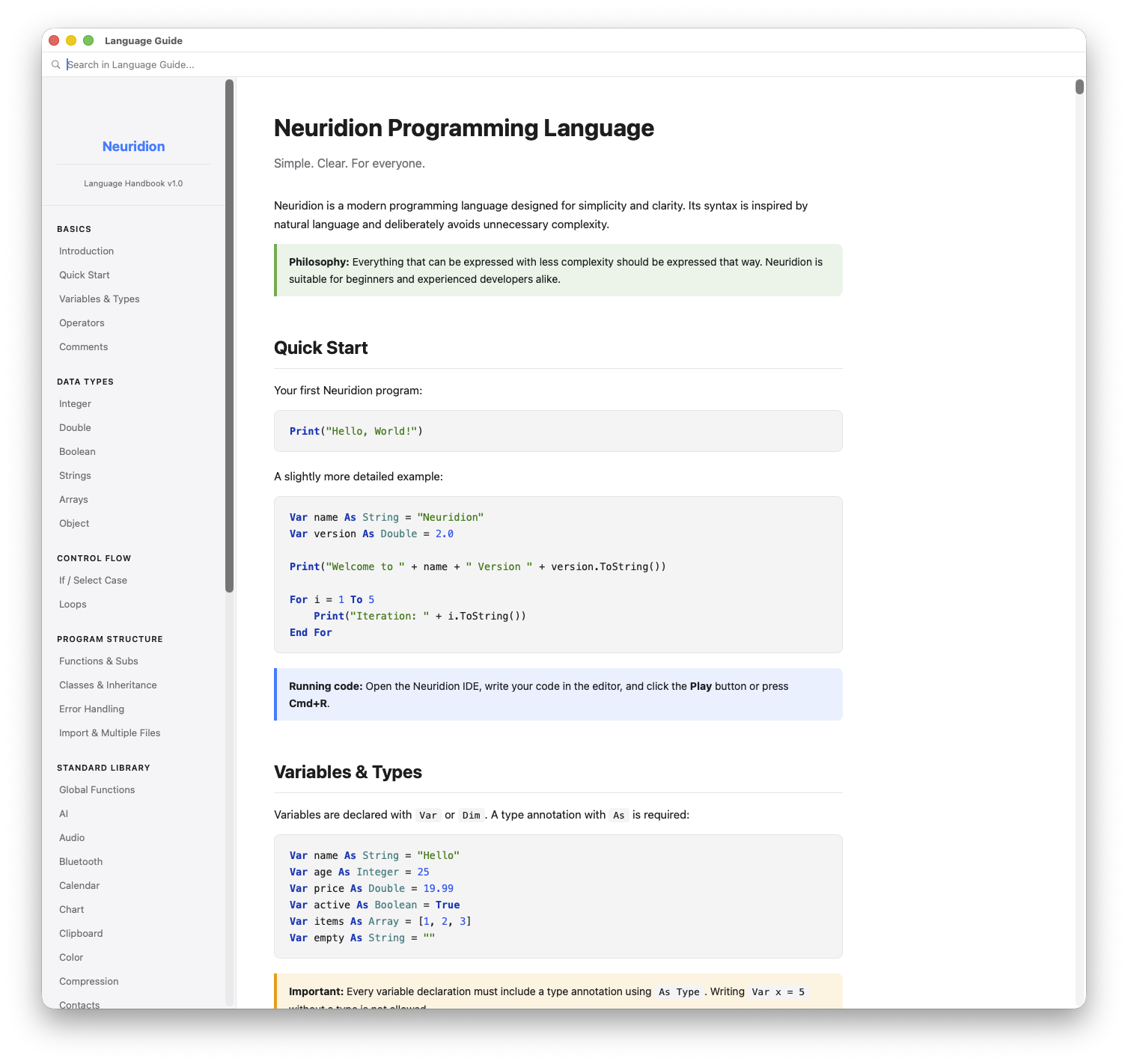Open the Comments documentation
Viewport: 1128px width, 1064px height.
point(83,346)
